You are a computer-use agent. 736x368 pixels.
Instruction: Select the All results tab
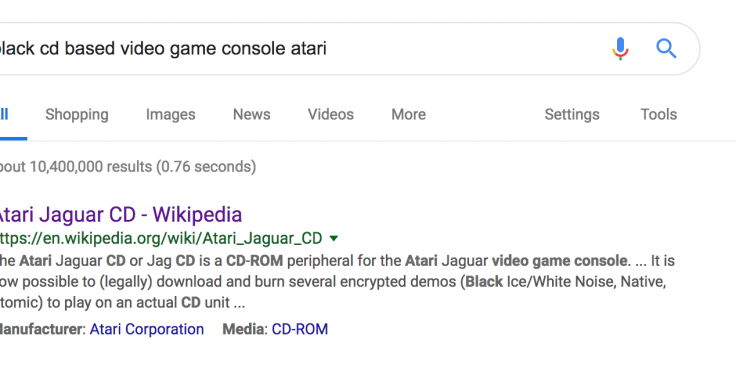click(5, 115)
